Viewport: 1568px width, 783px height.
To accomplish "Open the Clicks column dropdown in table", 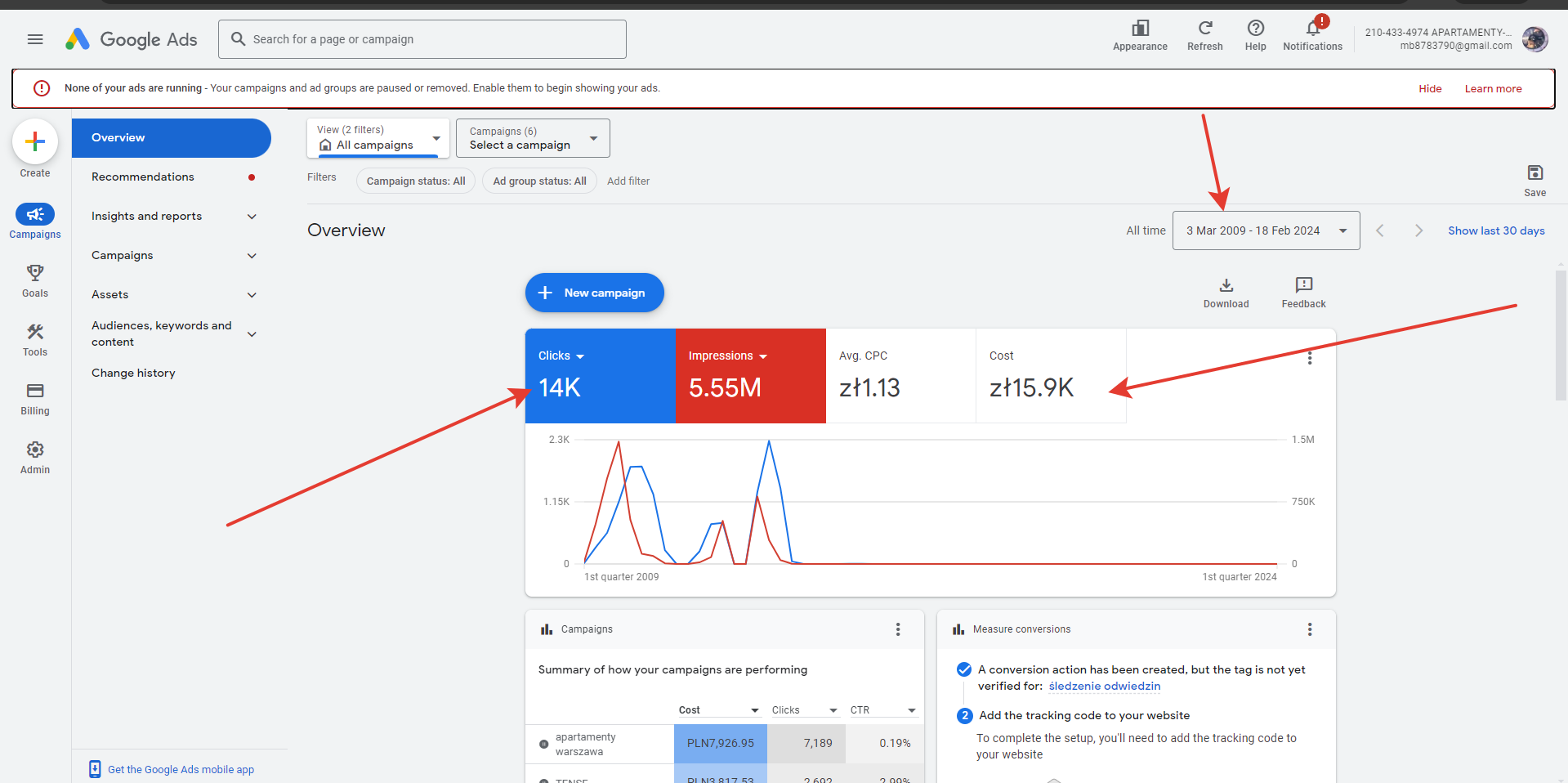I will (x=805, y=710).
